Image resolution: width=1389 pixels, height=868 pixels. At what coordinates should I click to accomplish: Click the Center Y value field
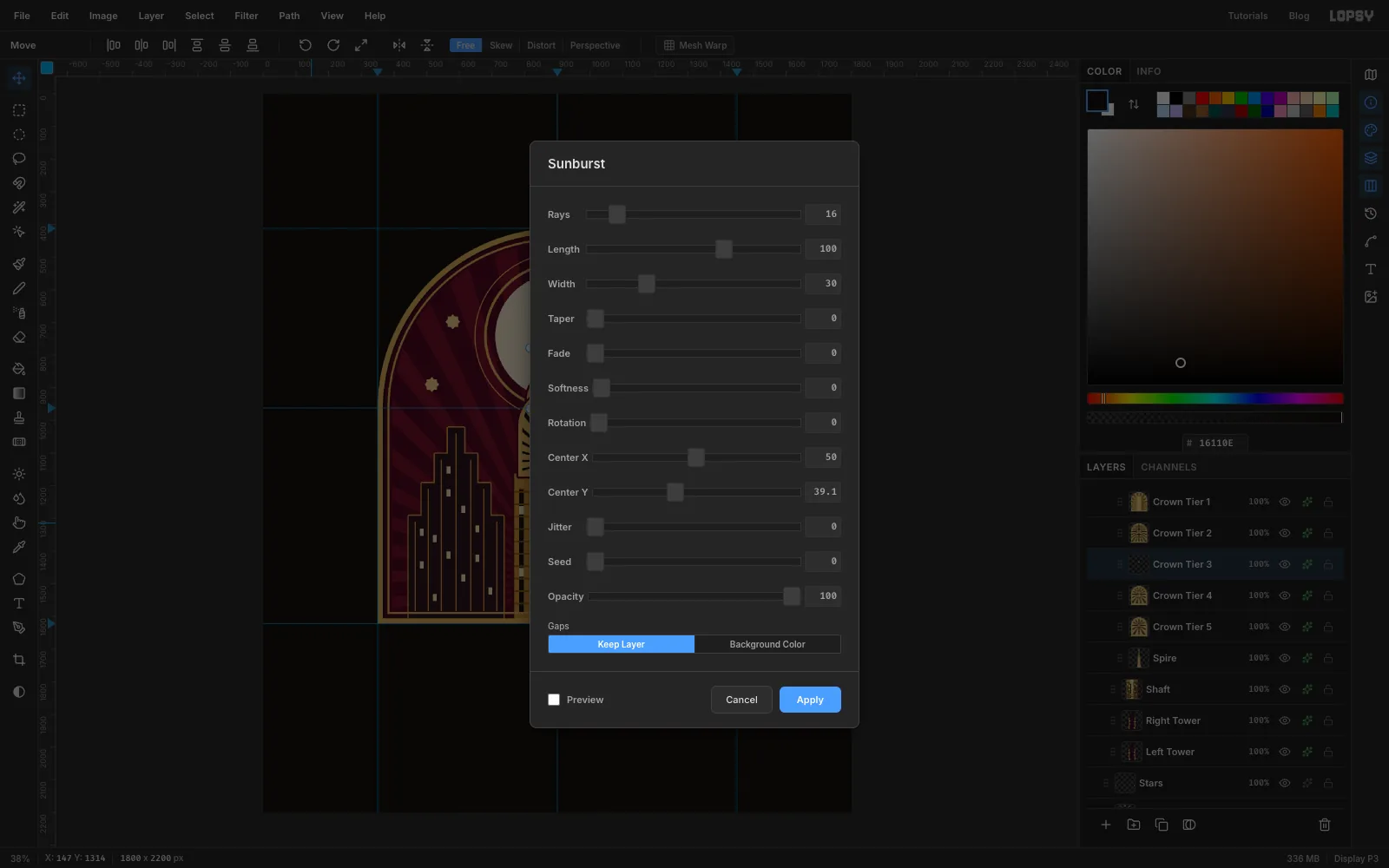[x=823, y=492]
